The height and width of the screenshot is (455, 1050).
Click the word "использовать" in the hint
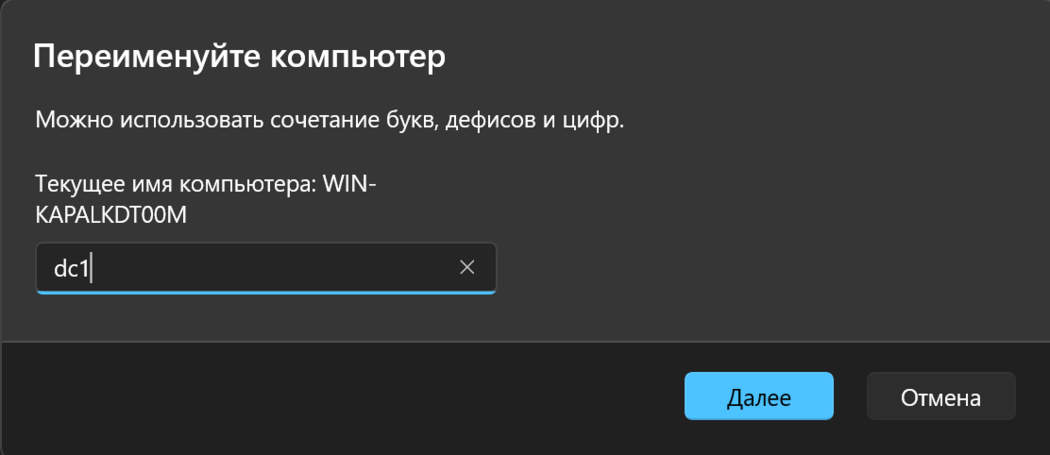tap(190, 121)
